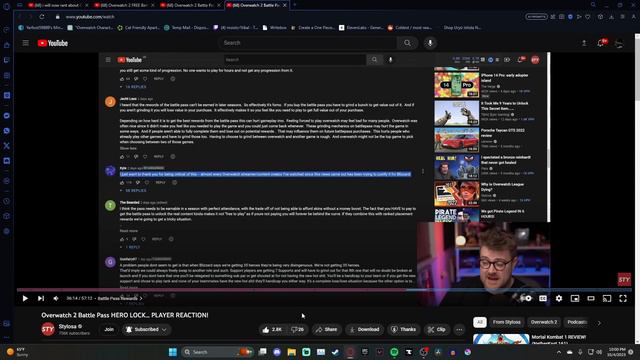This screenshot has height=360, width=640.
Task: Open the Temp Mail bookmark
Action: tap(186, 28)
